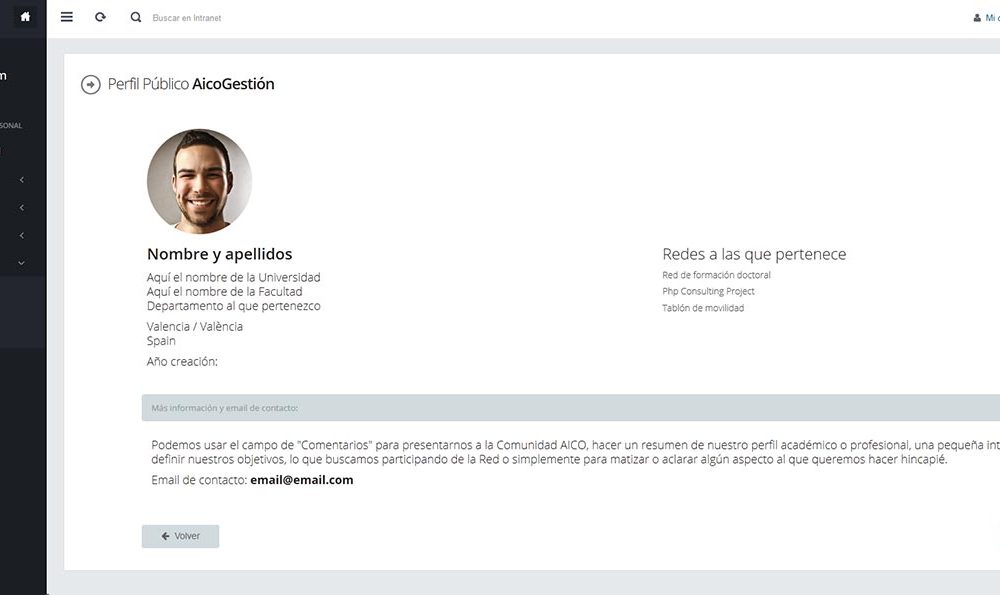
Task: Click the refresh arrow icon
Action: [100, 17]
